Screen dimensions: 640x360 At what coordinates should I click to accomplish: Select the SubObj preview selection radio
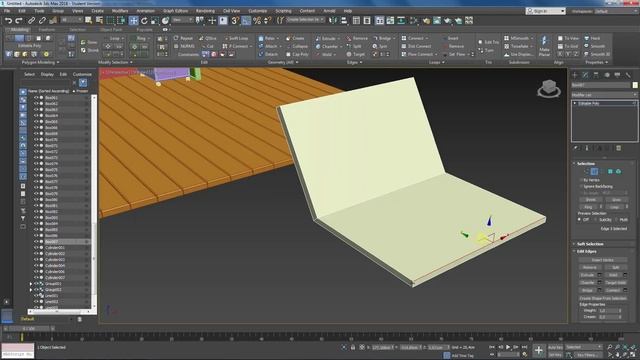point(597,220)
